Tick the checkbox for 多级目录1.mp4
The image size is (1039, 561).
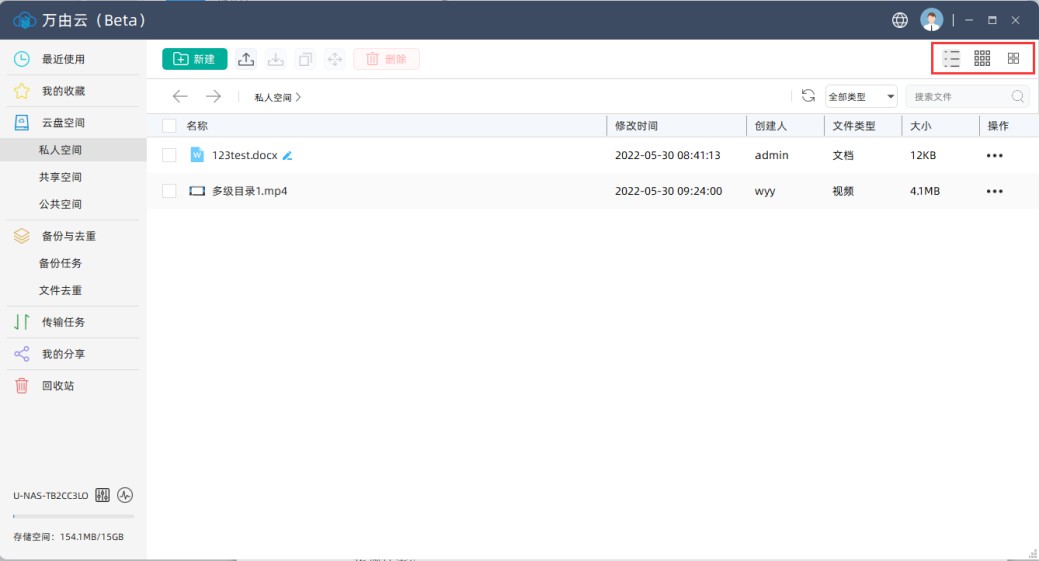169,191
